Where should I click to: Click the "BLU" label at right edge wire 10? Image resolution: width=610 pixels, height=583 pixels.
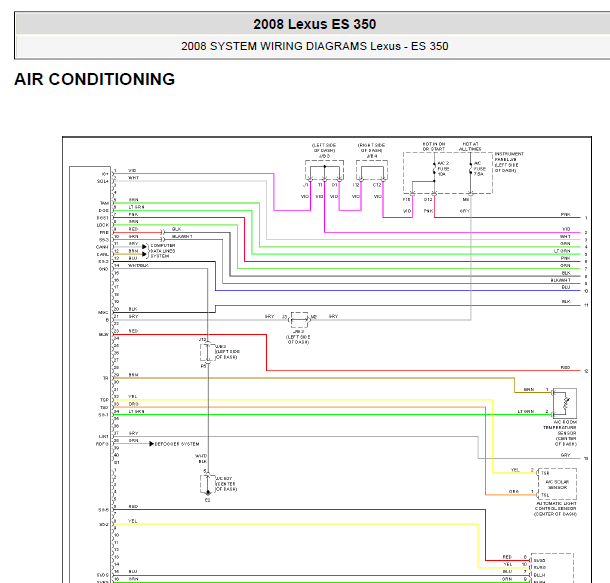coord(566,287)
